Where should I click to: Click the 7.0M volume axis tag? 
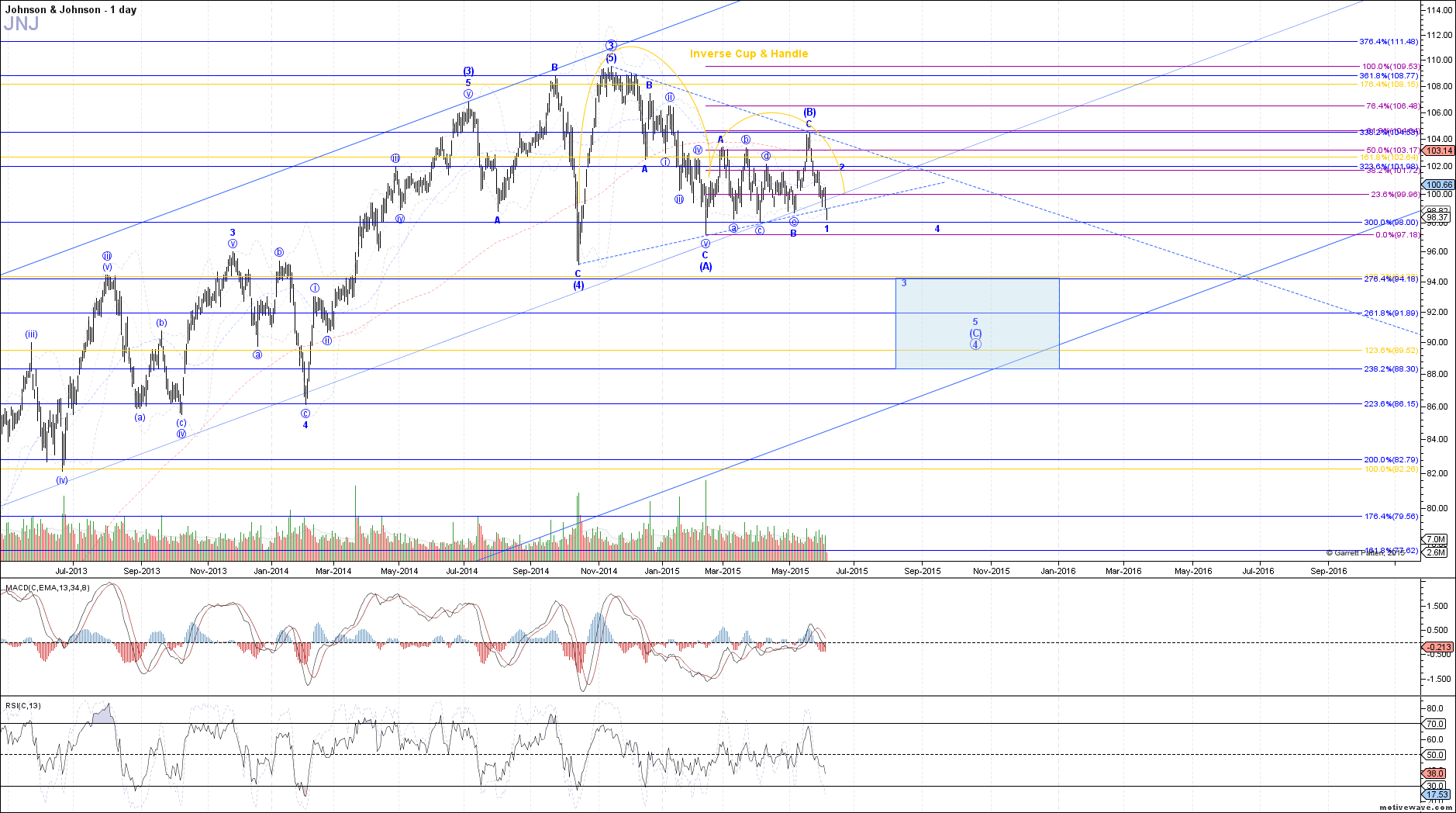[1435, 539]
